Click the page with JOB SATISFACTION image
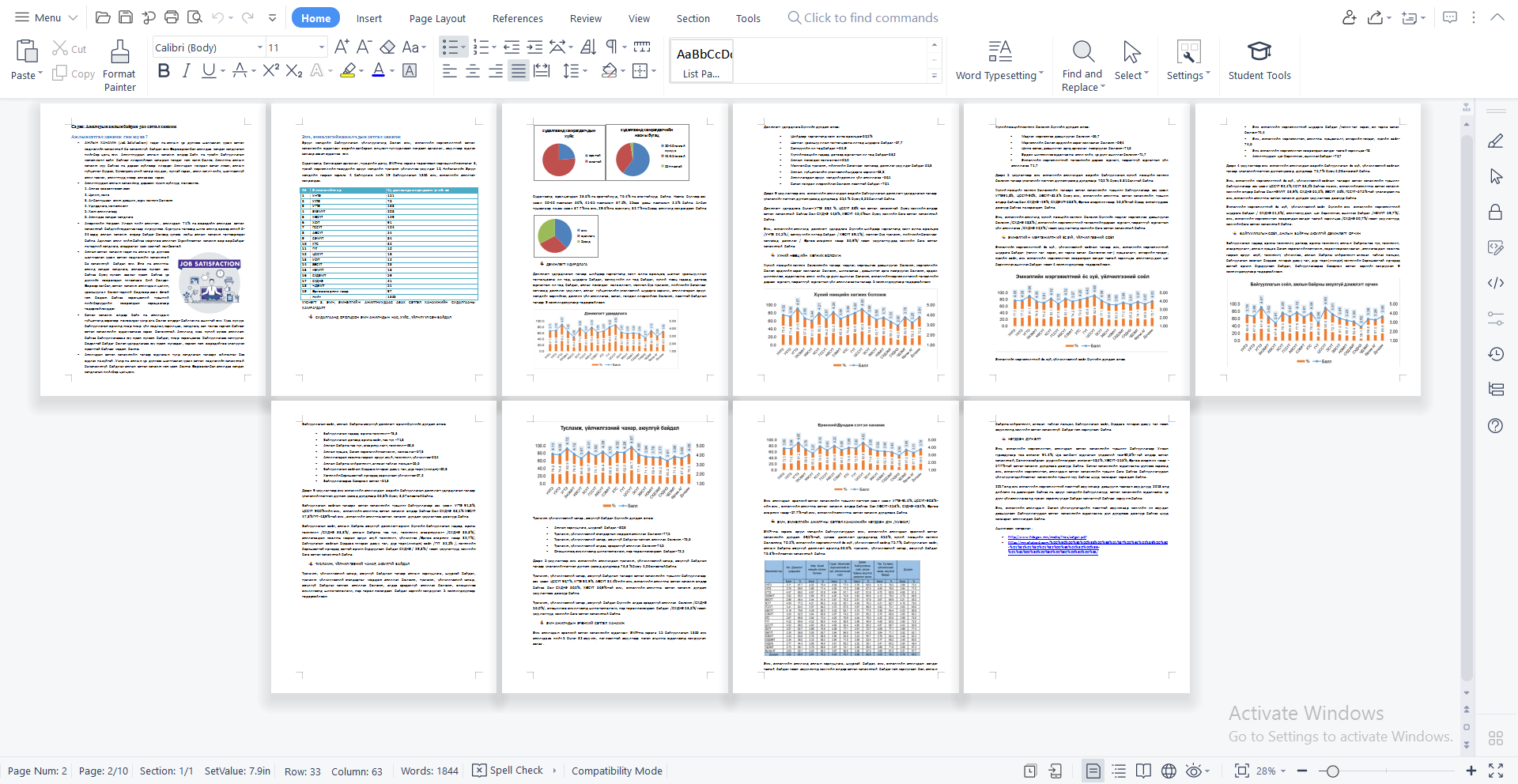 coord(153,249)
